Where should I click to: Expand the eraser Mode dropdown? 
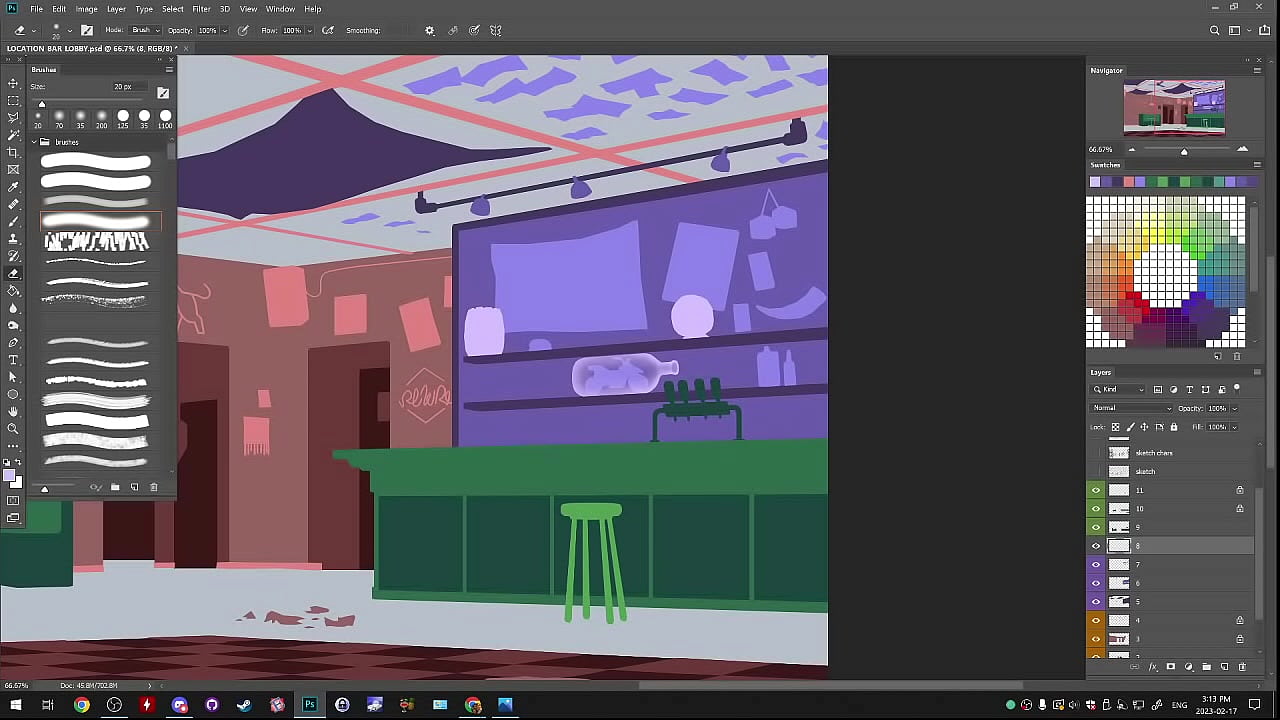coord(145,30)
